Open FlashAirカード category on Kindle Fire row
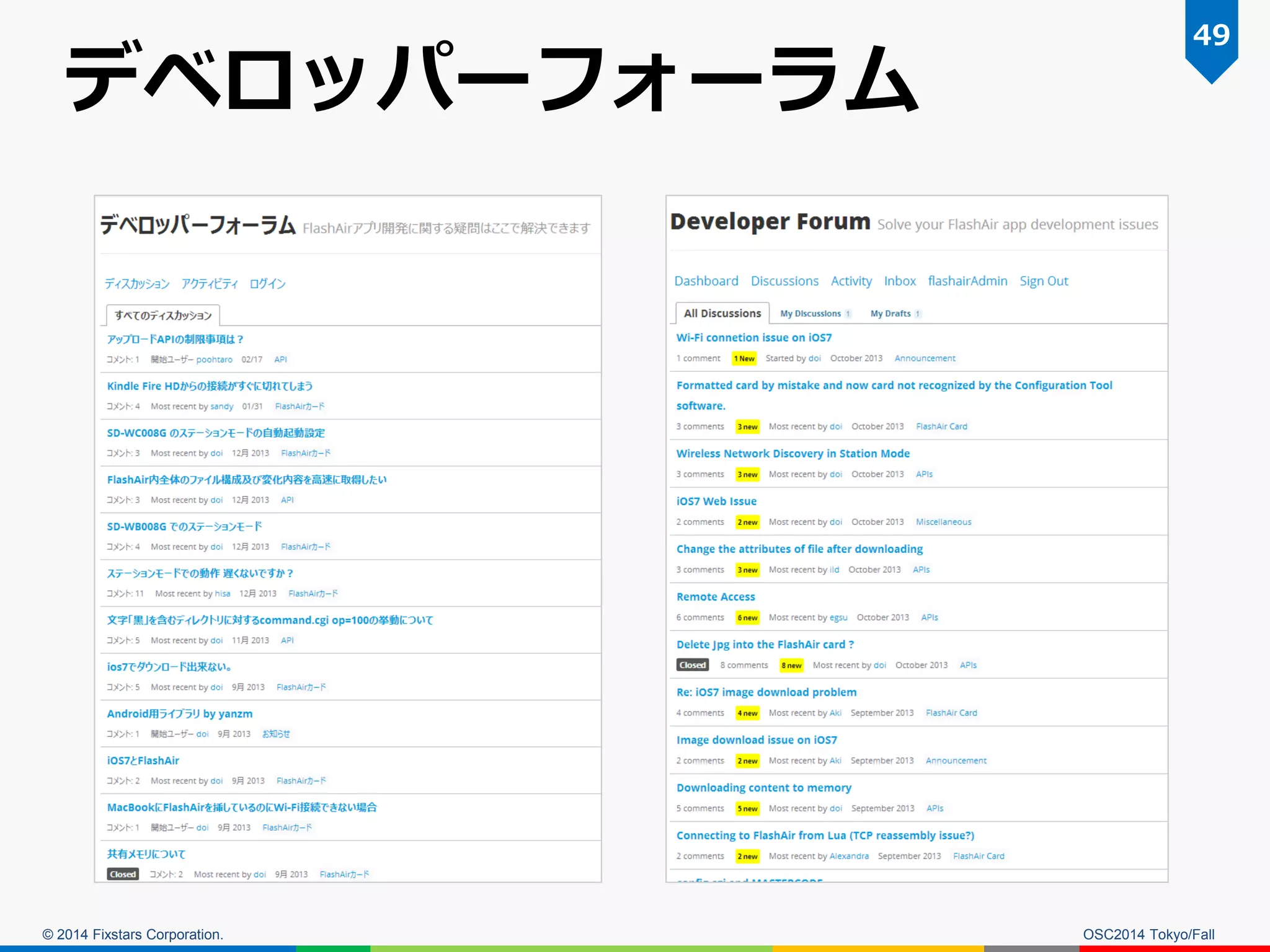The width and height of the screenshot is (1270, 952). pos(300,407)
